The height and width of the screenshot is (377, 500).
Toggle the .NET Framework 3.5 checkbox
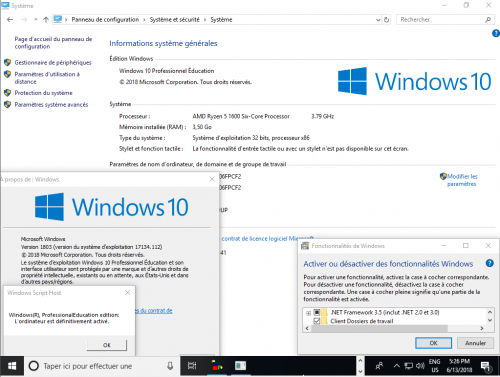click(x=317, y=312)
